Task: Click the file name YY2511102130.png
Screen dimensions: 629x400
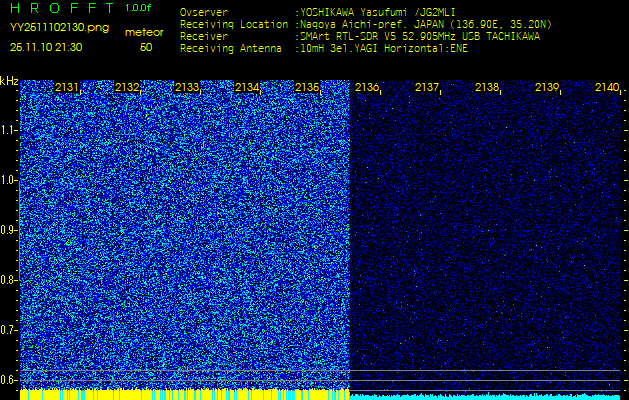Action: (x=59, y=28)
